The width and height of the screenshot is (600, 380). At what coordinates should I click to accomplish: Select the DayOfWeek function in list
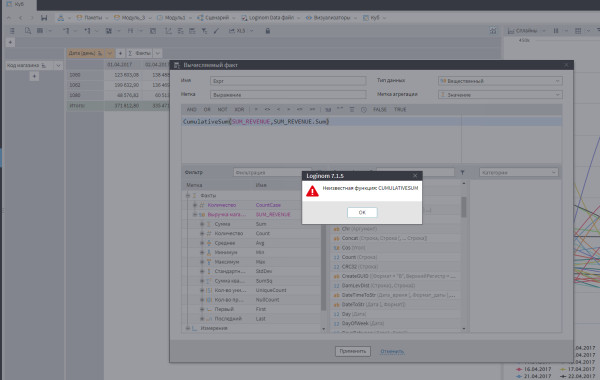(x=395, y=323)
